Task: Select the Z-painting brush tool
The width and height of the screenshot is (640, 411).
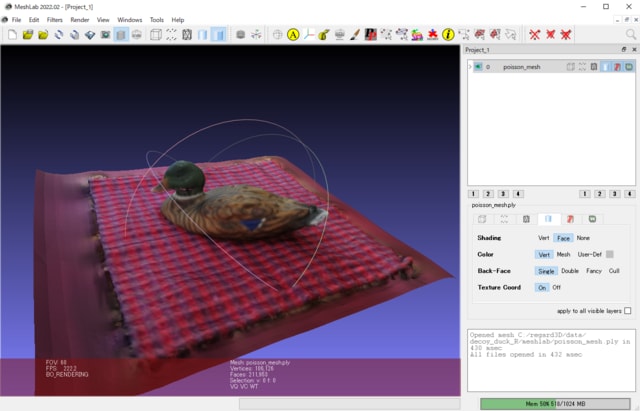Action: click(x=355, y=34)
